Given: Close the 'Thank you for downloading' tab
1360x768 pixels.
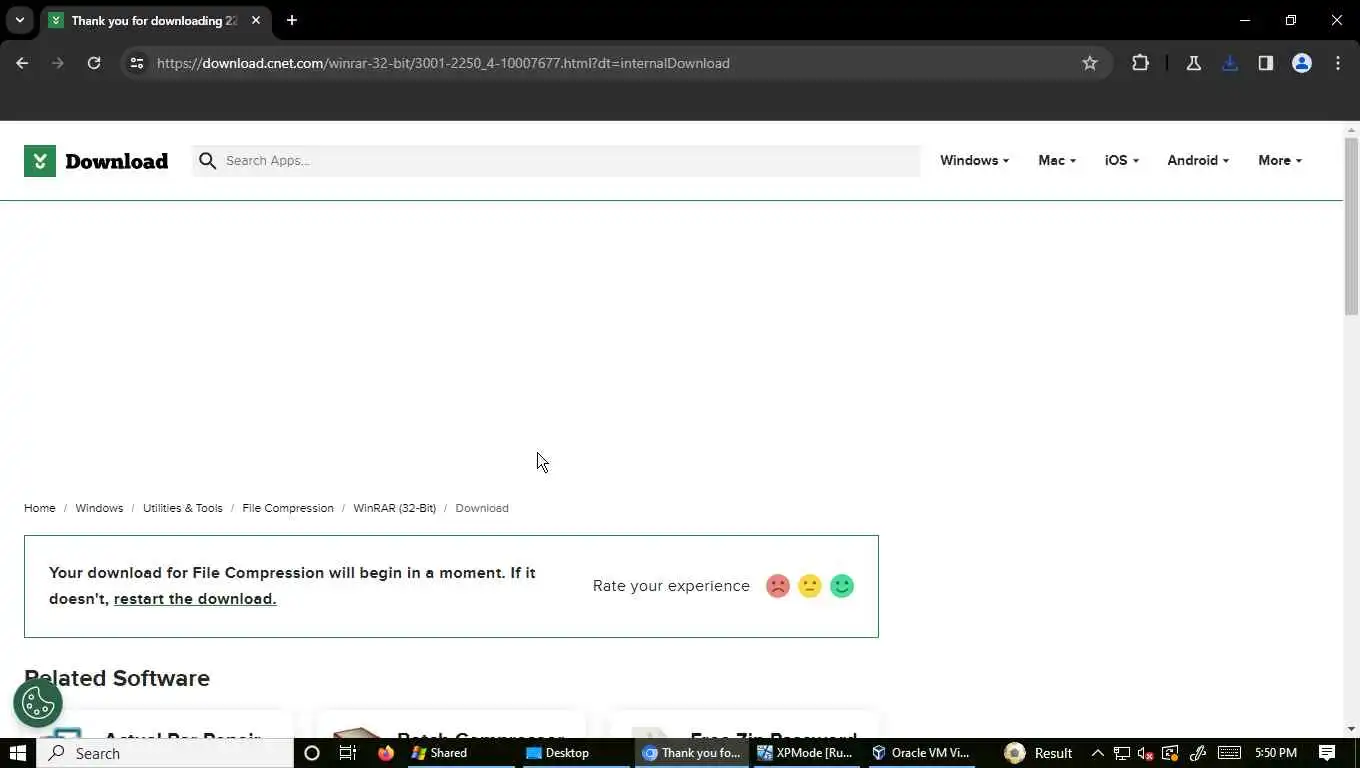Looking at the screenshot, I should [x=256, y=20].
